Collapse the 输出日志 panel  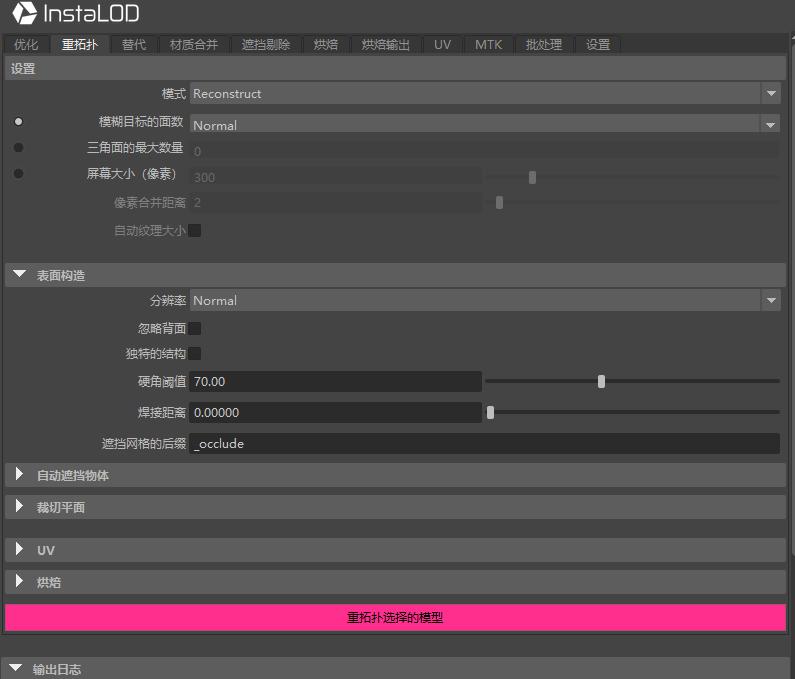[x=15, y=669]
